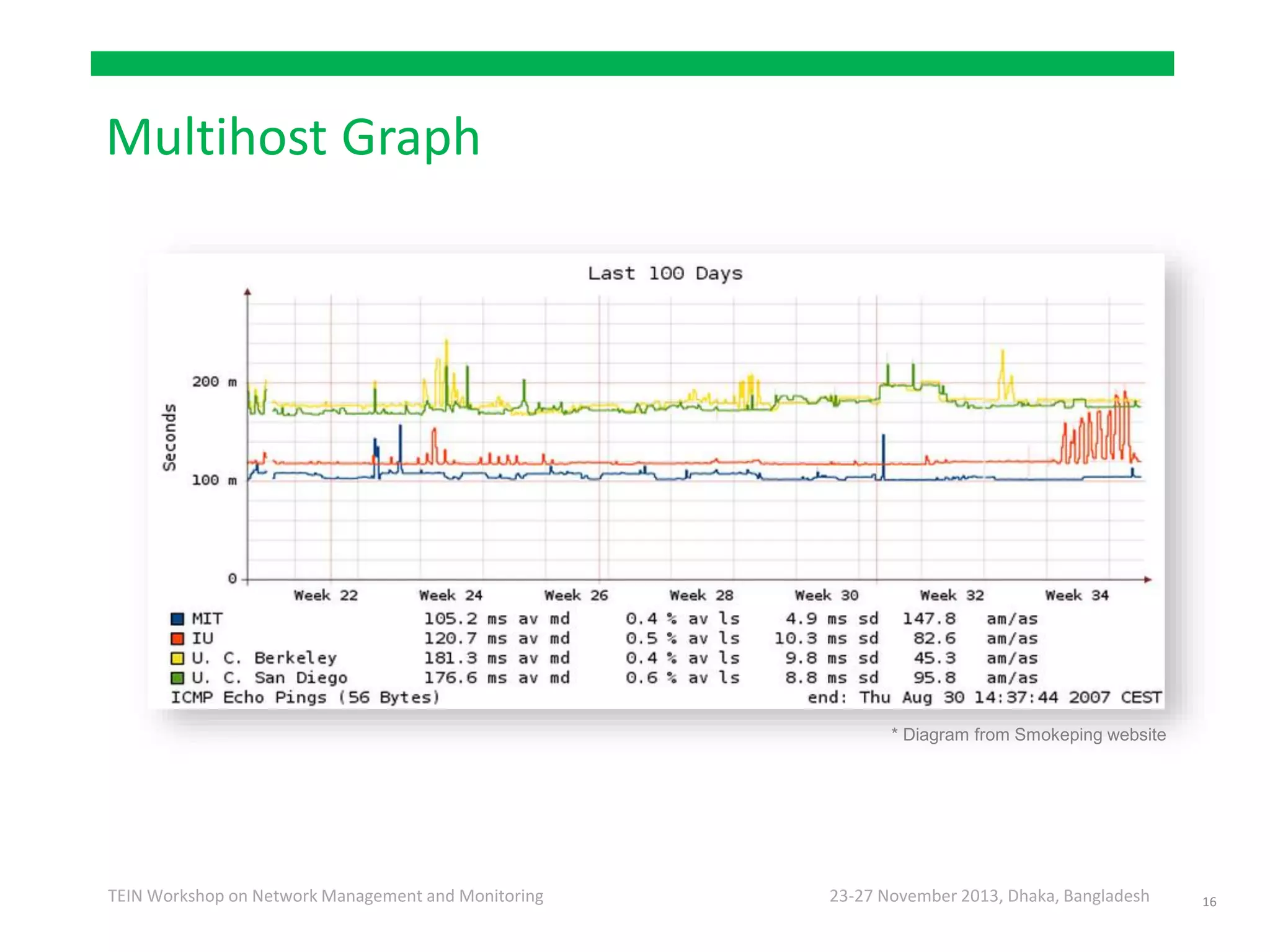Click the '45.3' am/as value

[x=934, y=658]
